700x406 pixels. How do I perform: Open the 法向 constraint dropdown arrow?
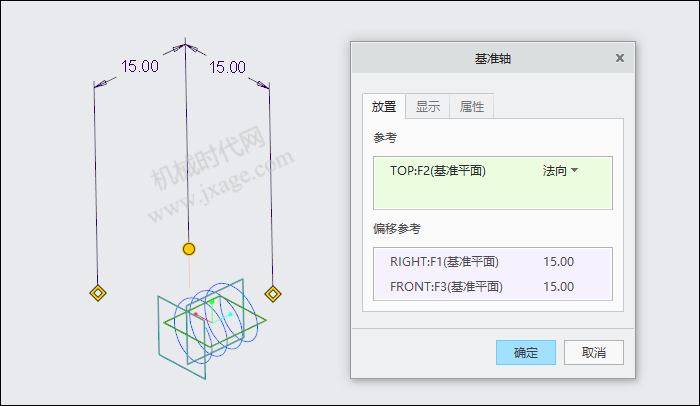pyautogui.click(x=575, y=170)
